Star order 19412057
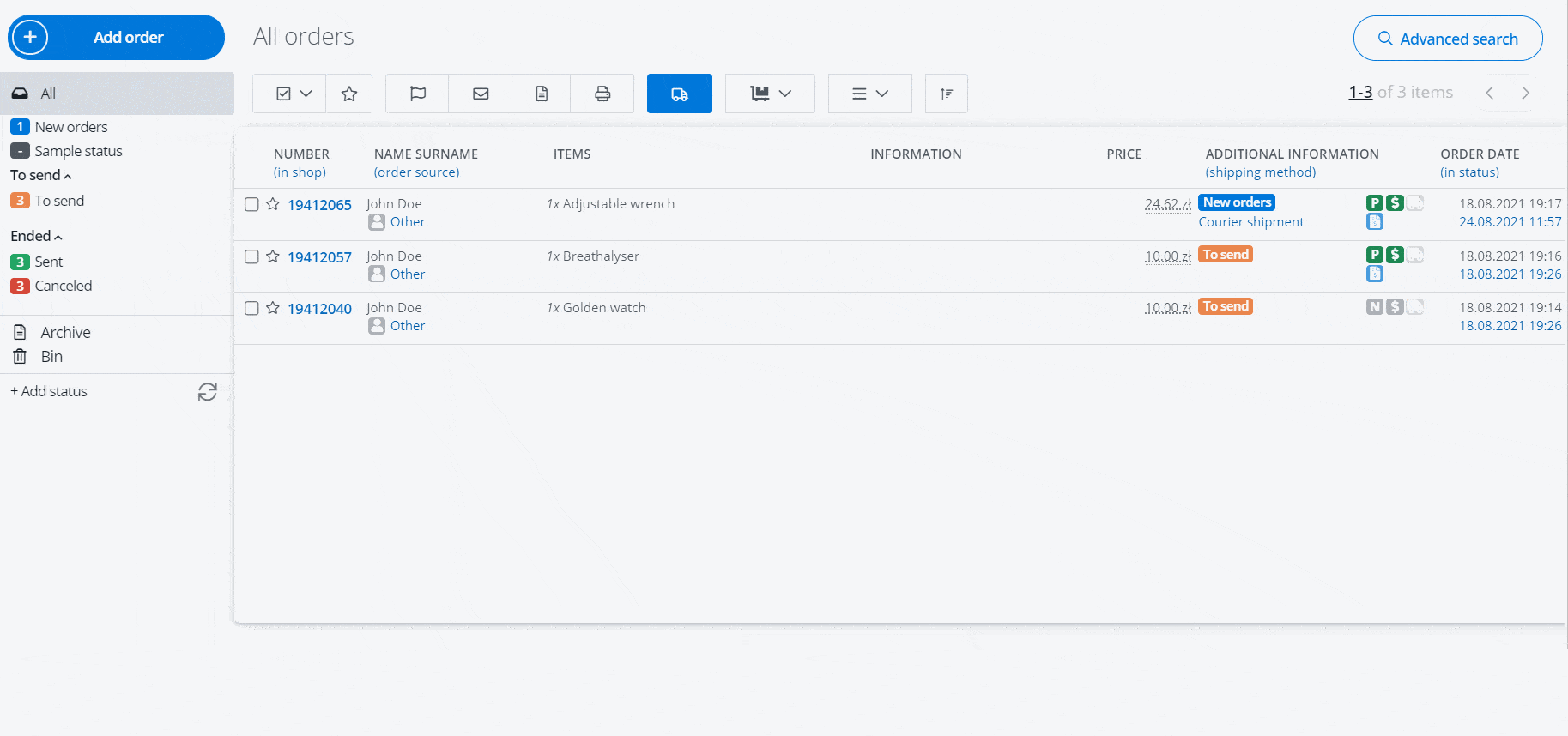This screenshot has width=1568, height=736. (x=273, y=256)
